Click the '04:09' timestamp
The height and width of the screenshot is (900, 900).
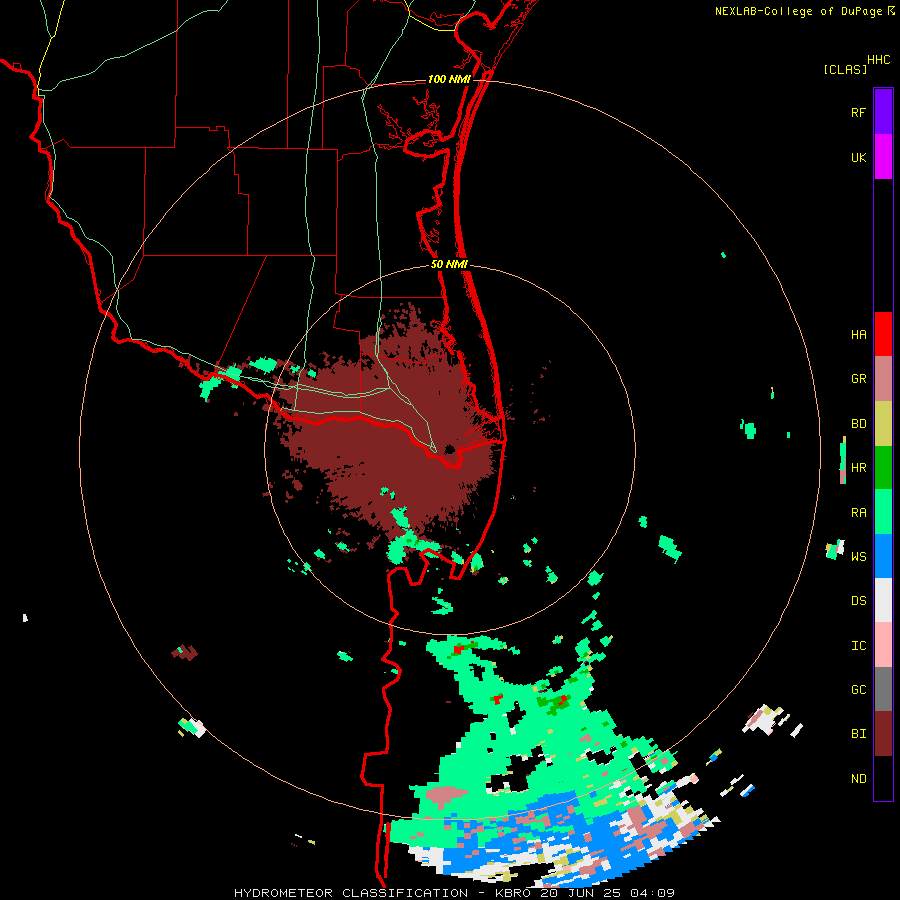coord(651,893)
